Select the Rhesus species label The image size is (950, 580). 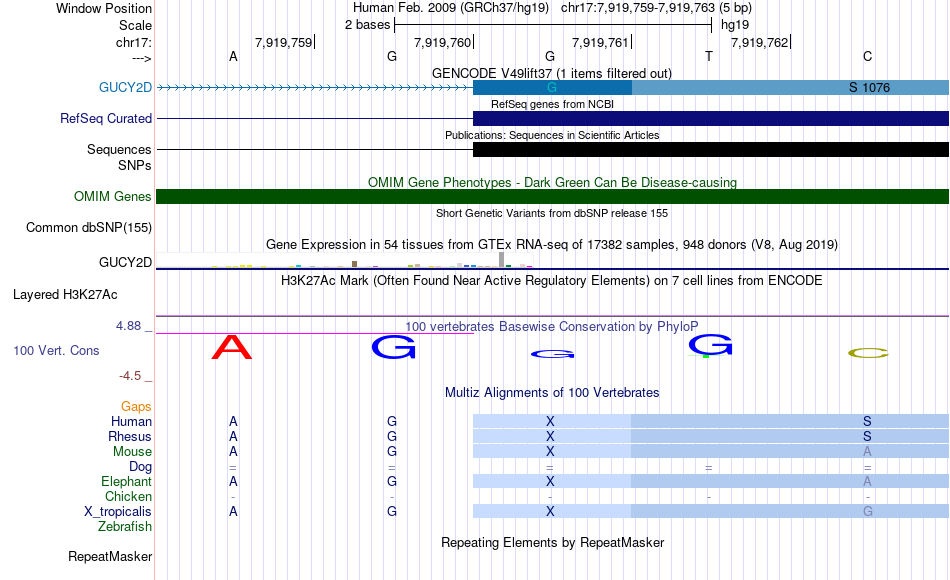(130, 436)
